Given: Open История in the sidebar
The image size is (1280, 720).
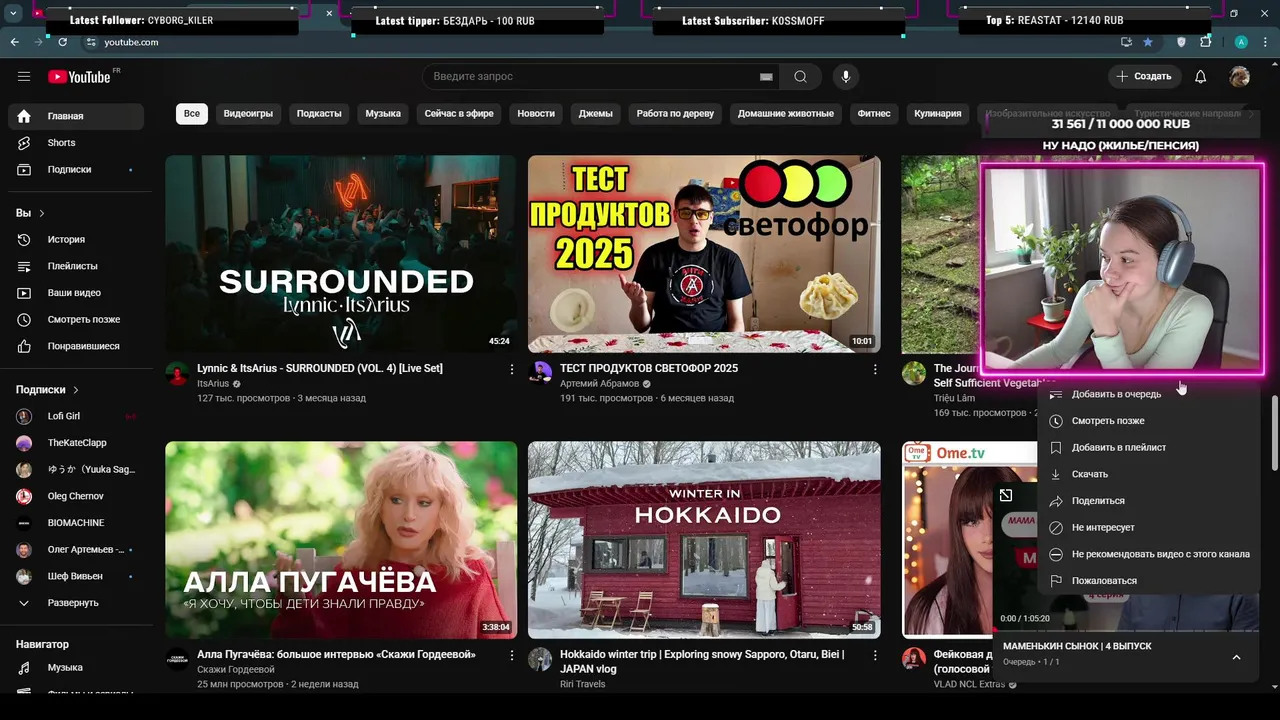Looking at the screenshot, I should pos(76,240).
